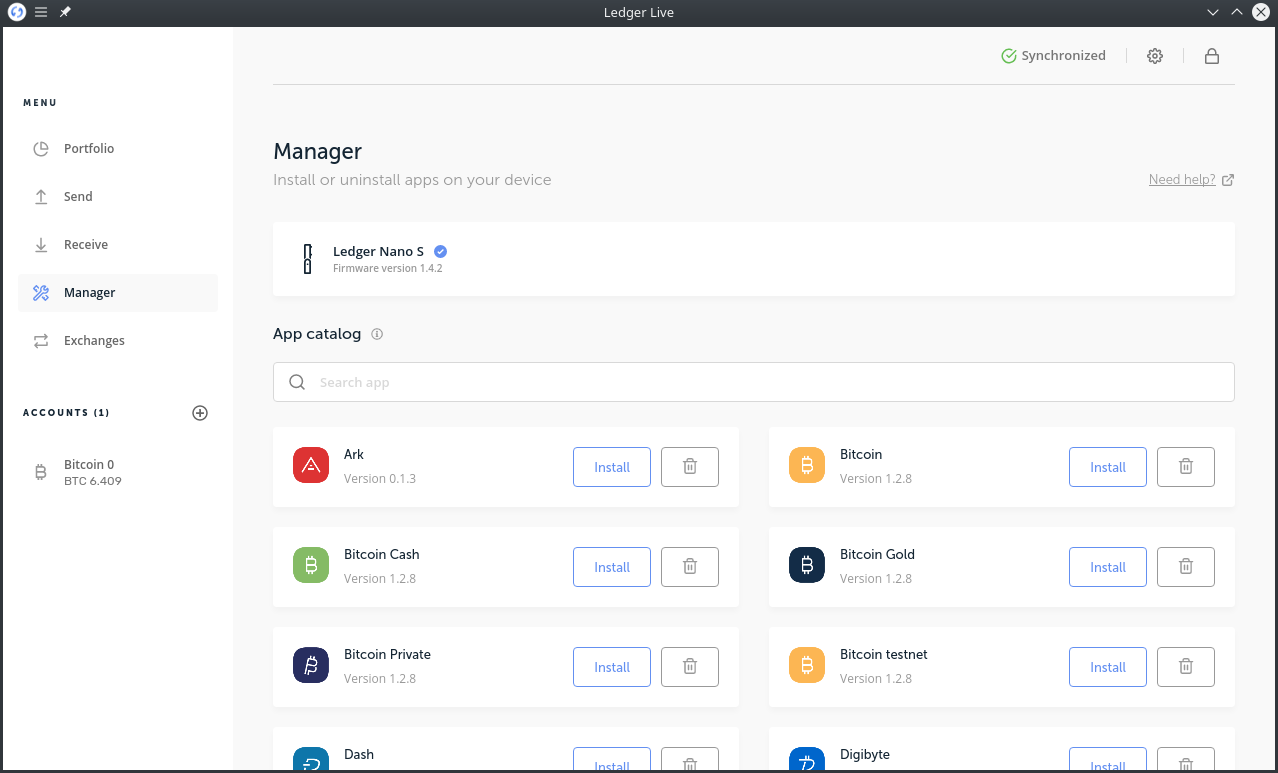Click the Ark app icon

pos(310,465)
